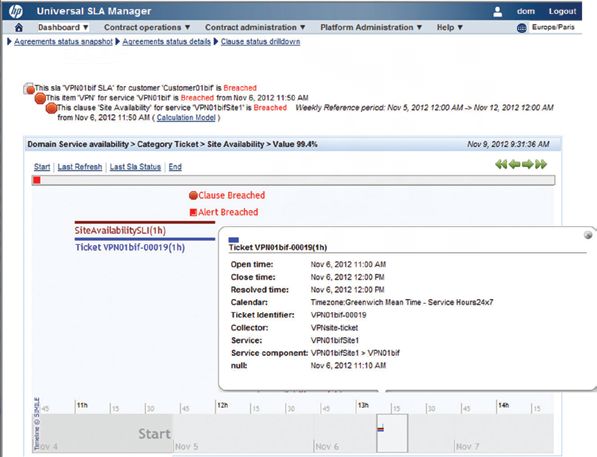Click the red status circle for item 'VPN'
Screen dimensions: 597x457
tap(40, 99)
